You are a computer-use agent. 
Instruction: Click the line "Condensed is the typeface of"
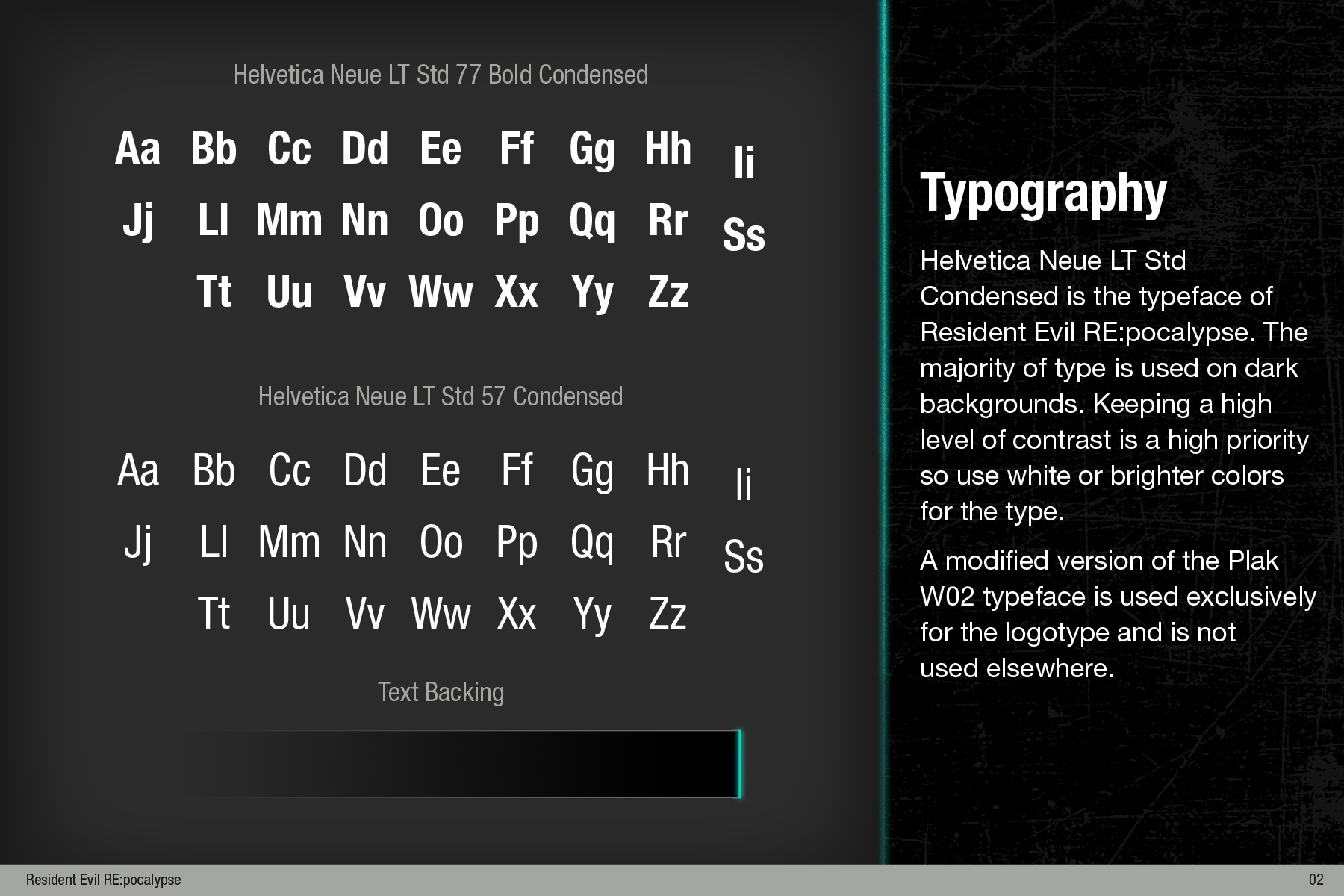1096,296
